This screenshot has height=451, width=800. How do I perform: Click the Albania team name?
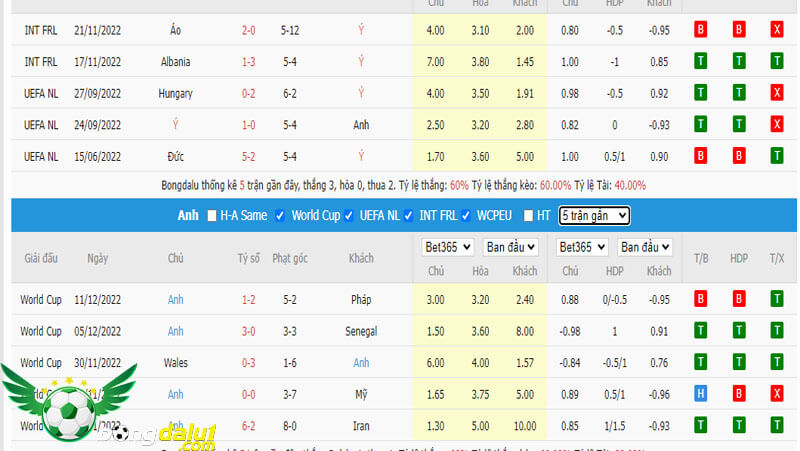tap(176, 62)
